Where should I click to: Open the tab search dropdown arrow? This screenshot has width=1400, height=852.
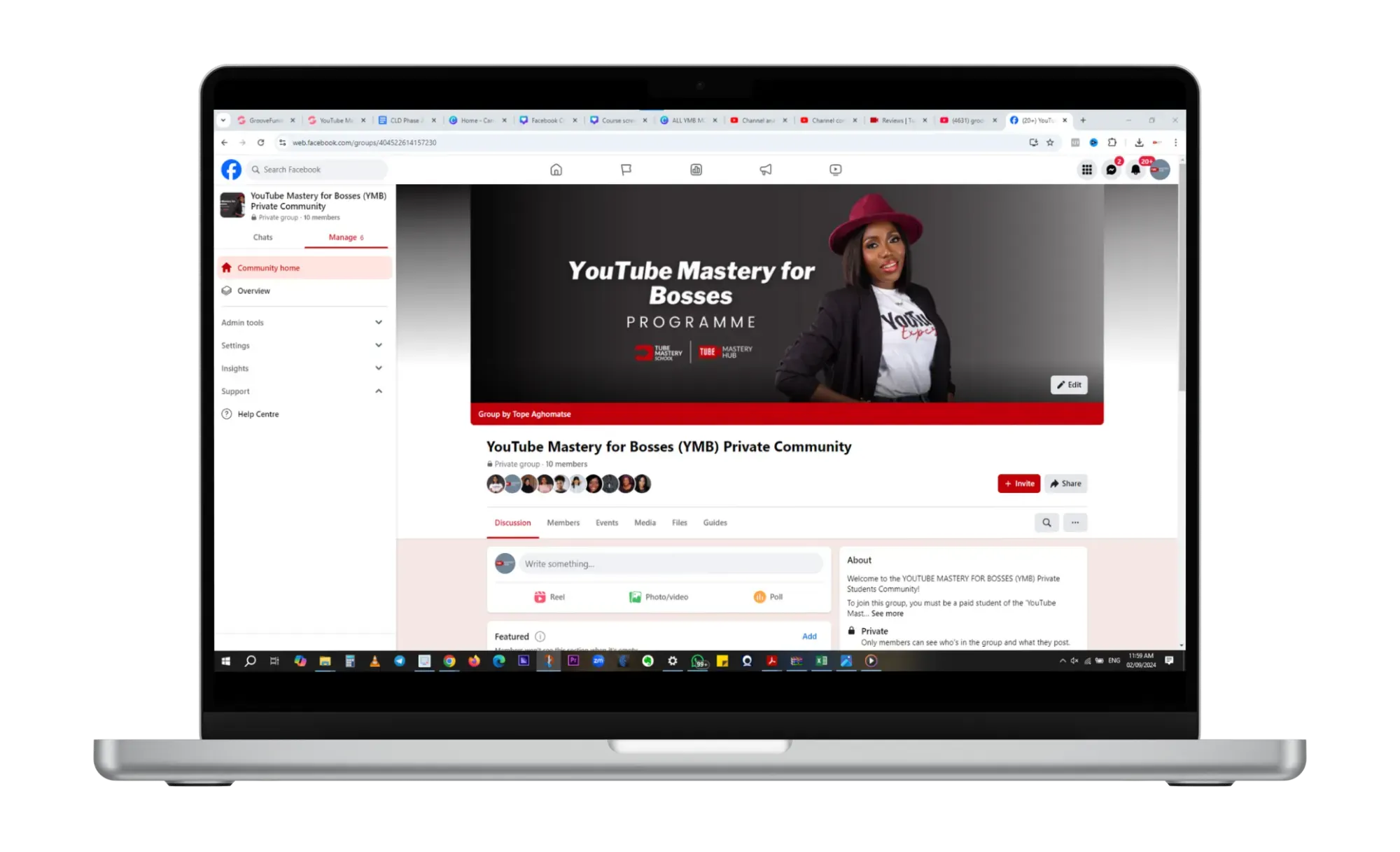coord(223,120)
